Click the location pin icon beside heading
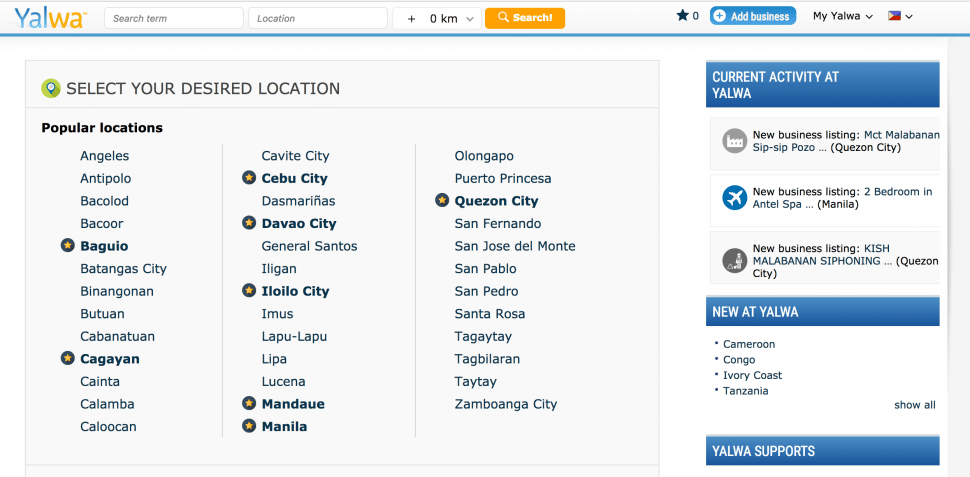Image resolution: width=970 pixels, height=477 pixels. 51,88
